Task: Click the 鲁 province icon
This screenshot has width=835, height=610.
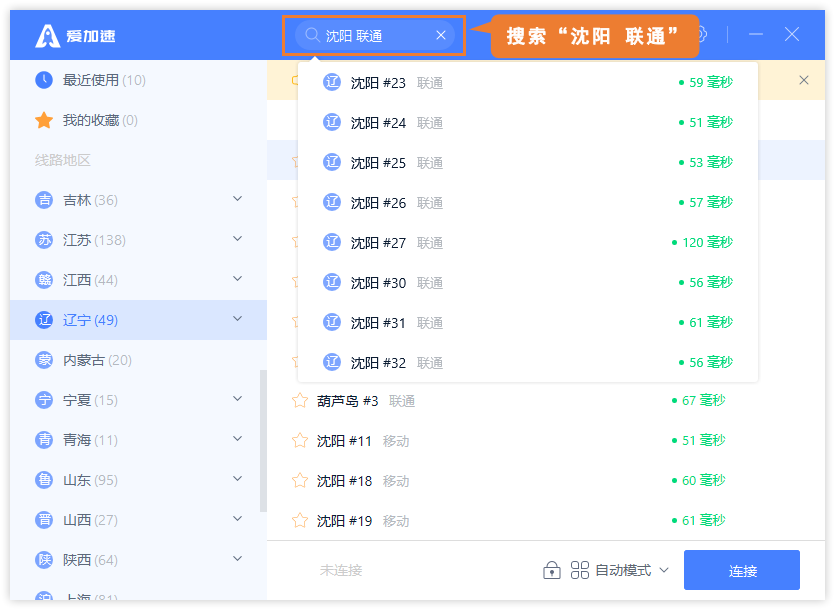Action: tap(44, 479)
